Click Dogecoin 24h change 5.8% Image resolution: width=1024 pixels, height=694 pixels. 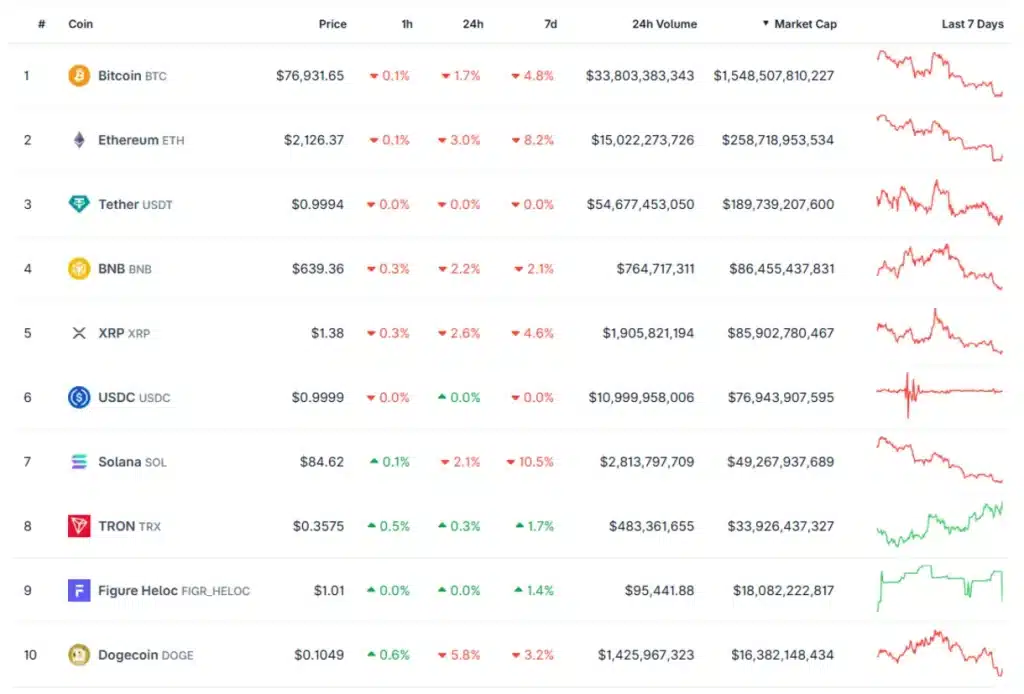pos(458,654)
